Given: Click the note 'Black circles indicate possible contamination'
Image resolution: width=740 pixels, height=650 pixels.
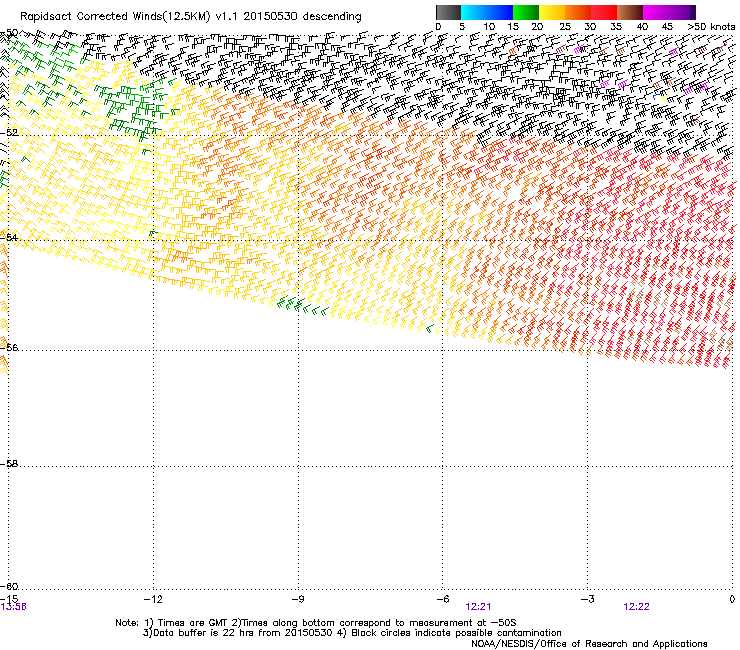Looking at the screenshot, I should [456, 633].
